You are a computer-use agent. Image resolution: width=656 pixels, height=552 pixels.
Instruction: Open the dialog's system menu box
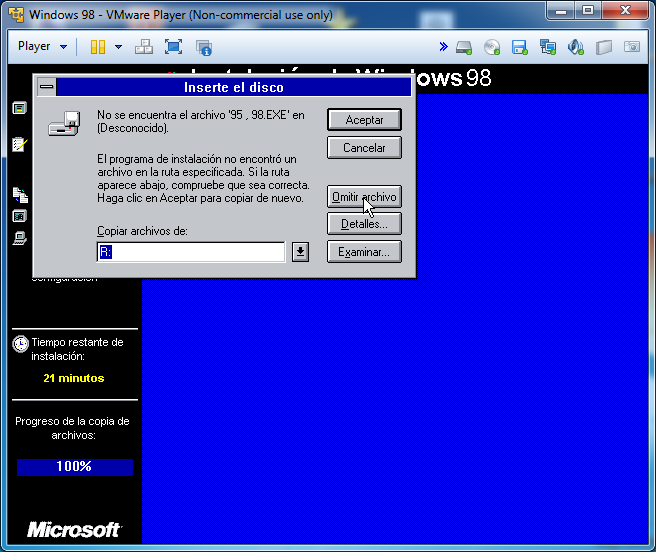point(46,88)
